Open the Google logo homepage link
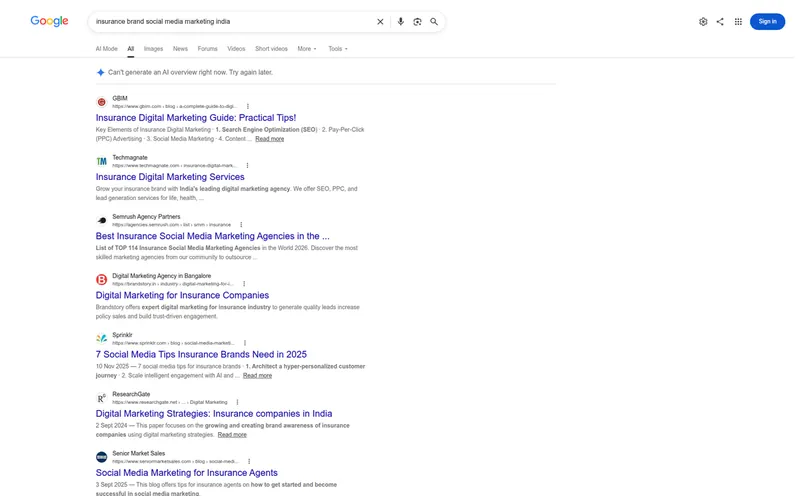Screen dimensions: 800x496 coord(49,21)
